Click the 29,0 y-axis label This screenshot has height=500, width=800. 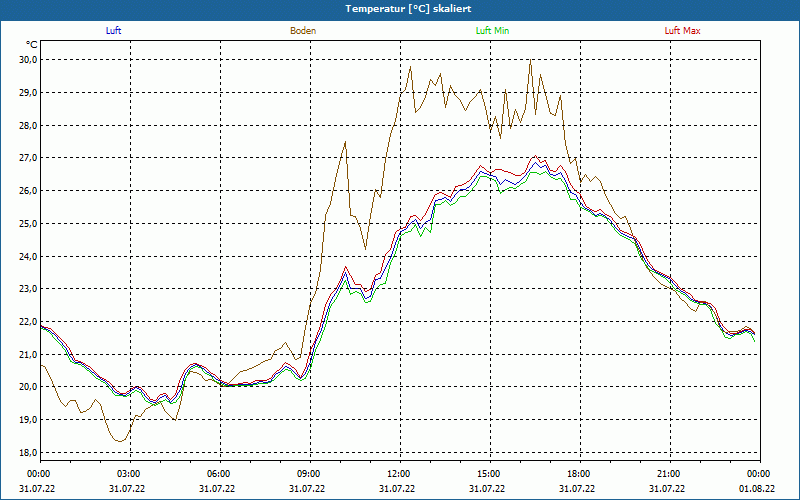[x=28, y=92]
